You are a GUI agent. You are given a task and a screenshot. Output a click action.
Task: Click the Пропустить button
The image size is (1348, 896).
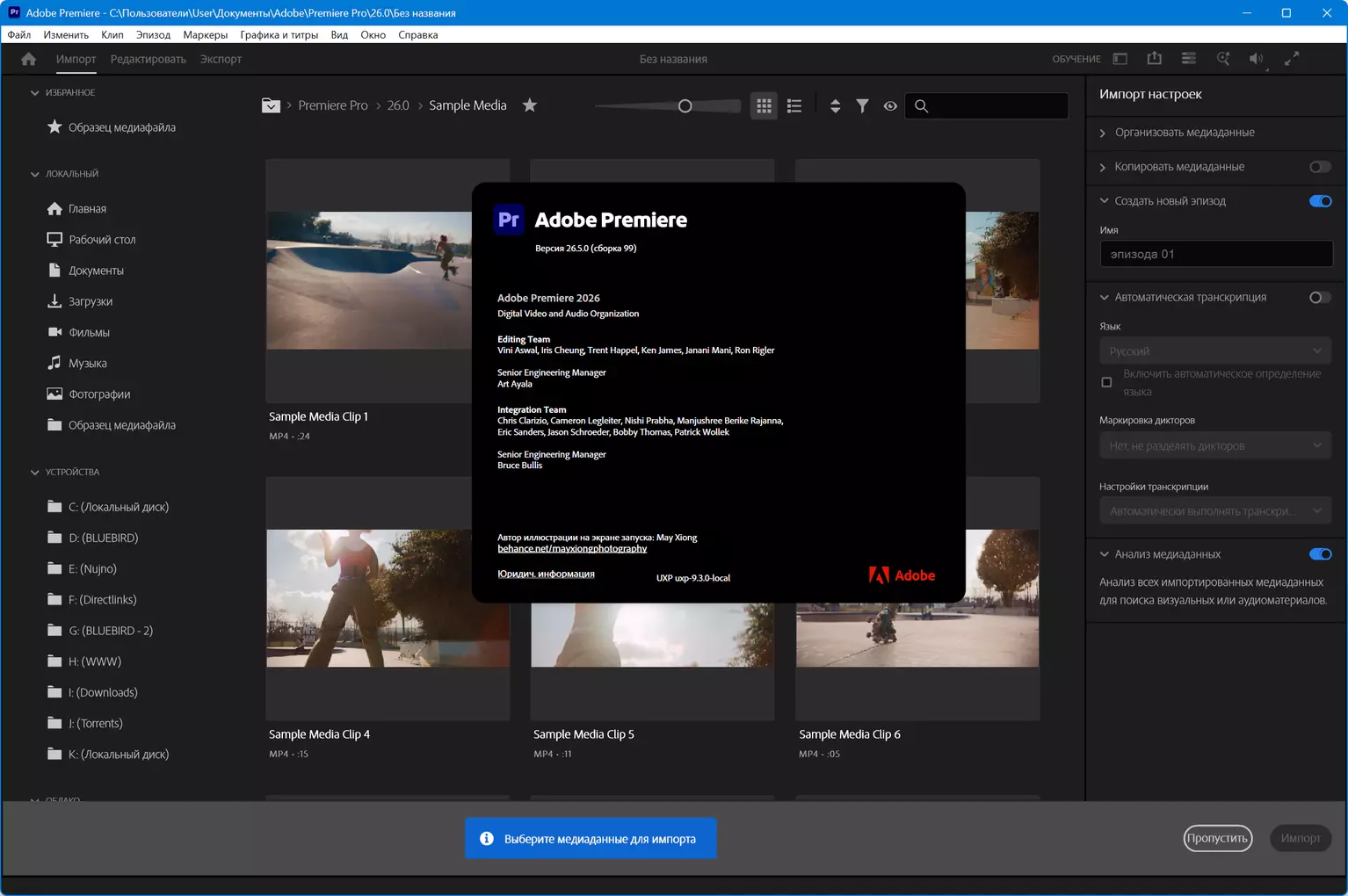click(1217, 838)
